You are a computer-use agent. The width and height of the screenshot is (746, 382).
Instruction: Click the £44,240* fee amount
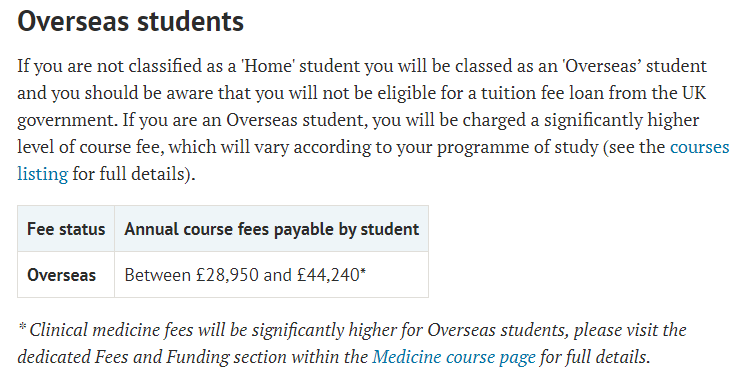[331, 275]
